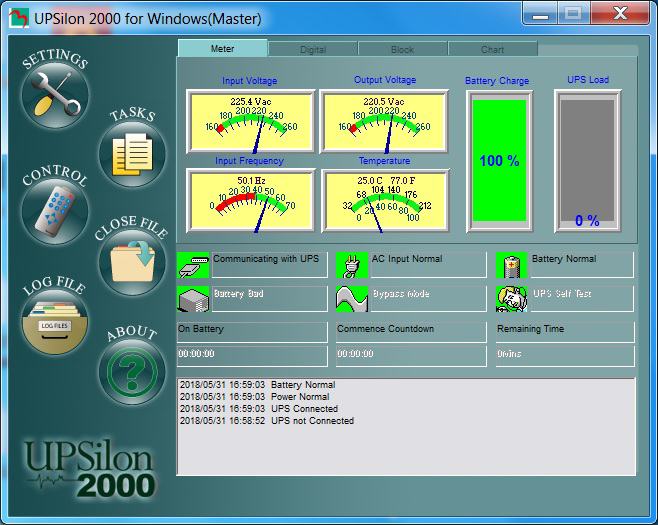Click the 225.4 Vac reading
The image size is (658, 525).
point(251,102)
